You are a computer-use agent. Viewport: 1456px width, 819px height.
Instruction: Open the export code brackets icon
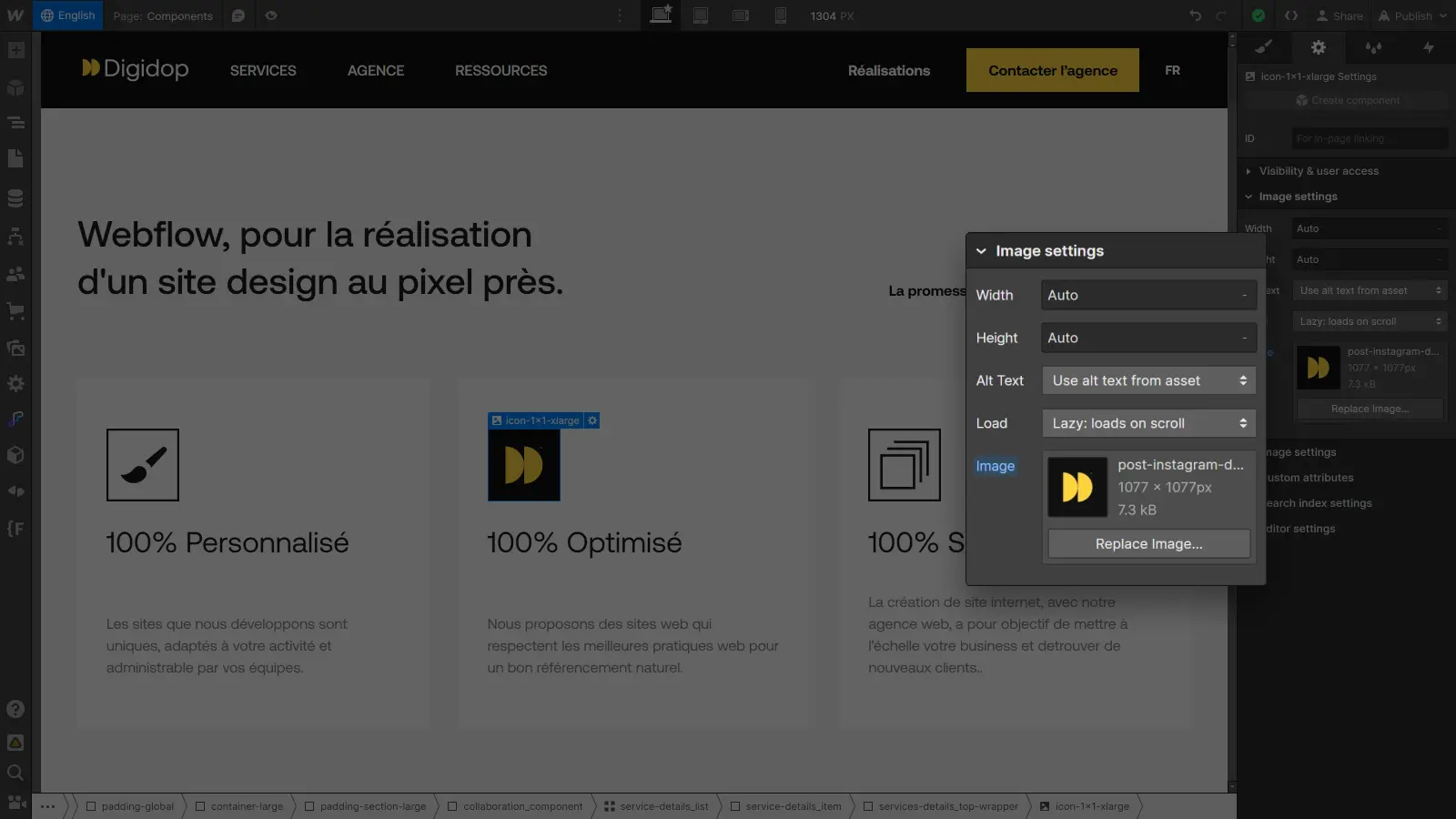1291,15
